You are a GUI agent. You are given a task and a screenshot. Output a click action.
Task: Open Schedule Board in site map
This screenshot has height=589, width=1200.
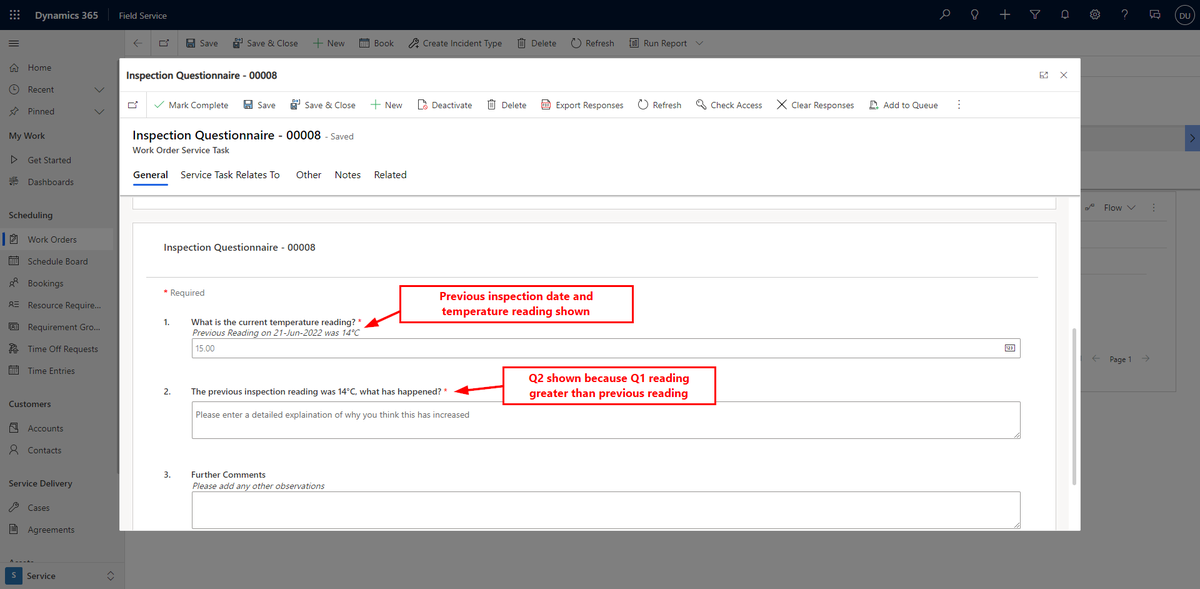point(57,261)
